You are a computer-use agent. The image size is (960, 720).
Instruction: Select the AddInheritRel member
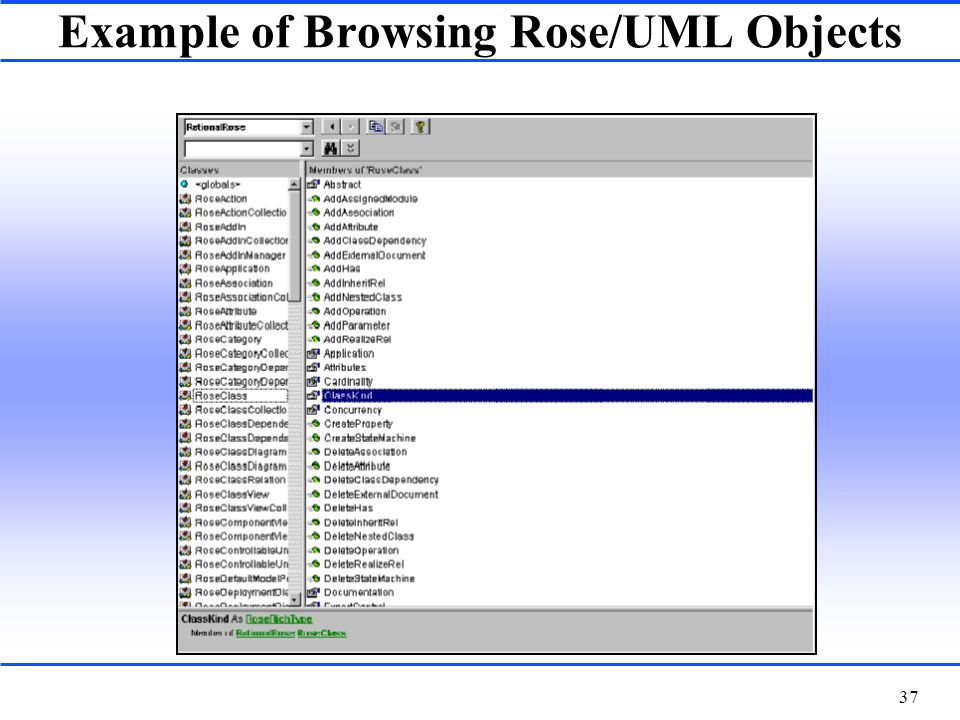tap(354, 283)
